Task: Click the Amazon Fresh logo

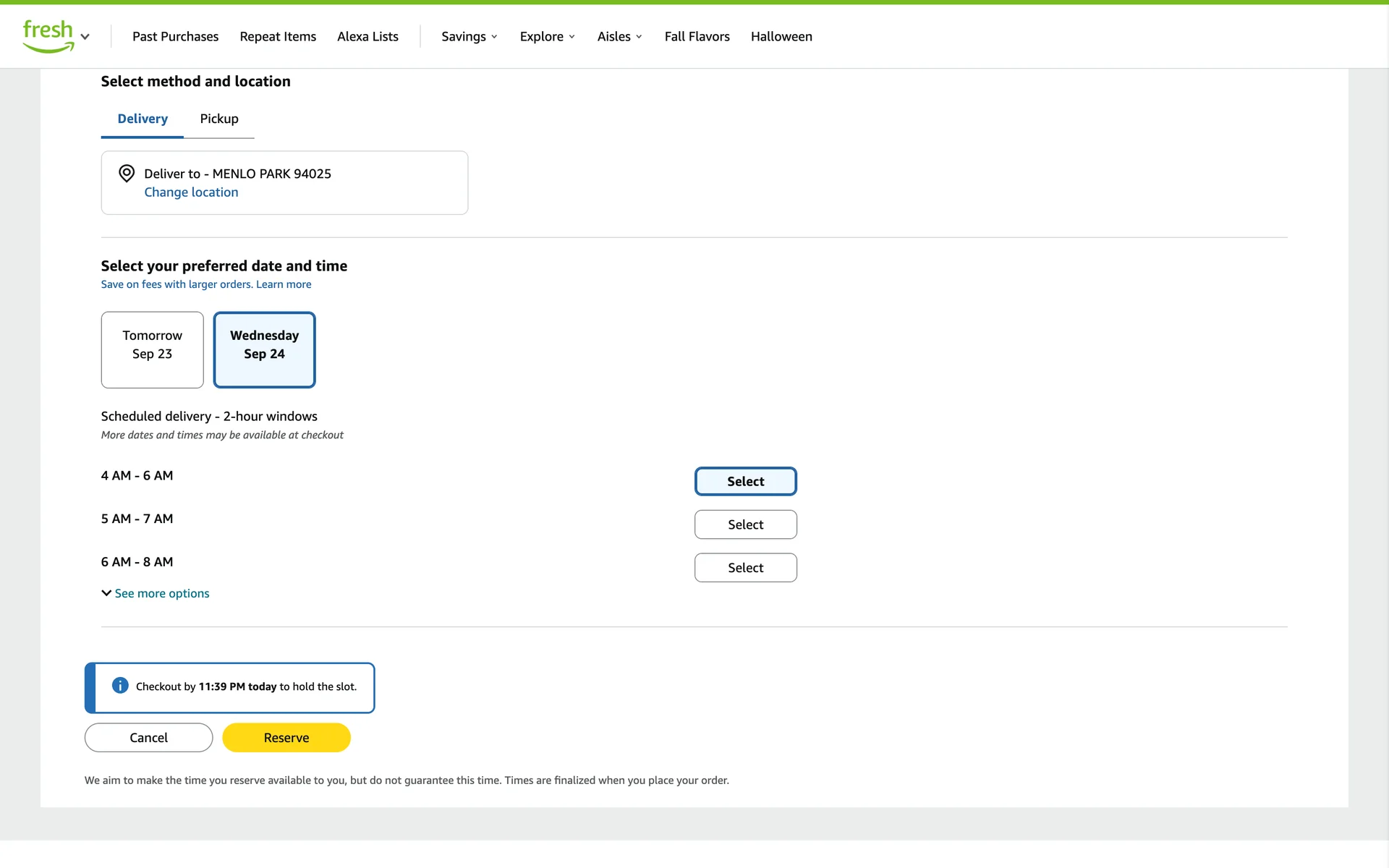Action: point(48,35)
